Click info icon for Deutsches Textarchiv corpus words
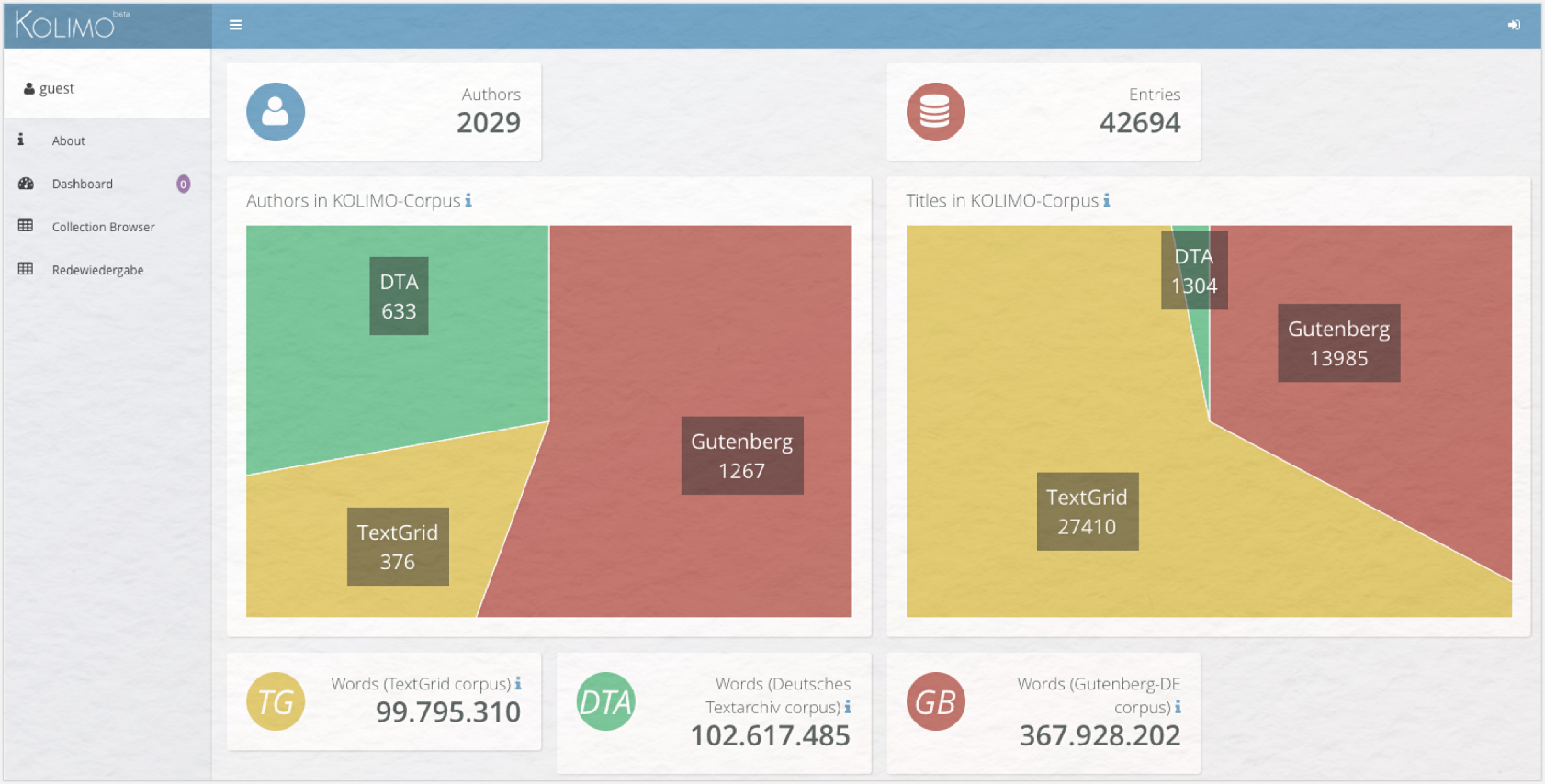Image resolution: width=1545 pixels, height=784 pixels. pyautogui.click(x=848, y=708)
